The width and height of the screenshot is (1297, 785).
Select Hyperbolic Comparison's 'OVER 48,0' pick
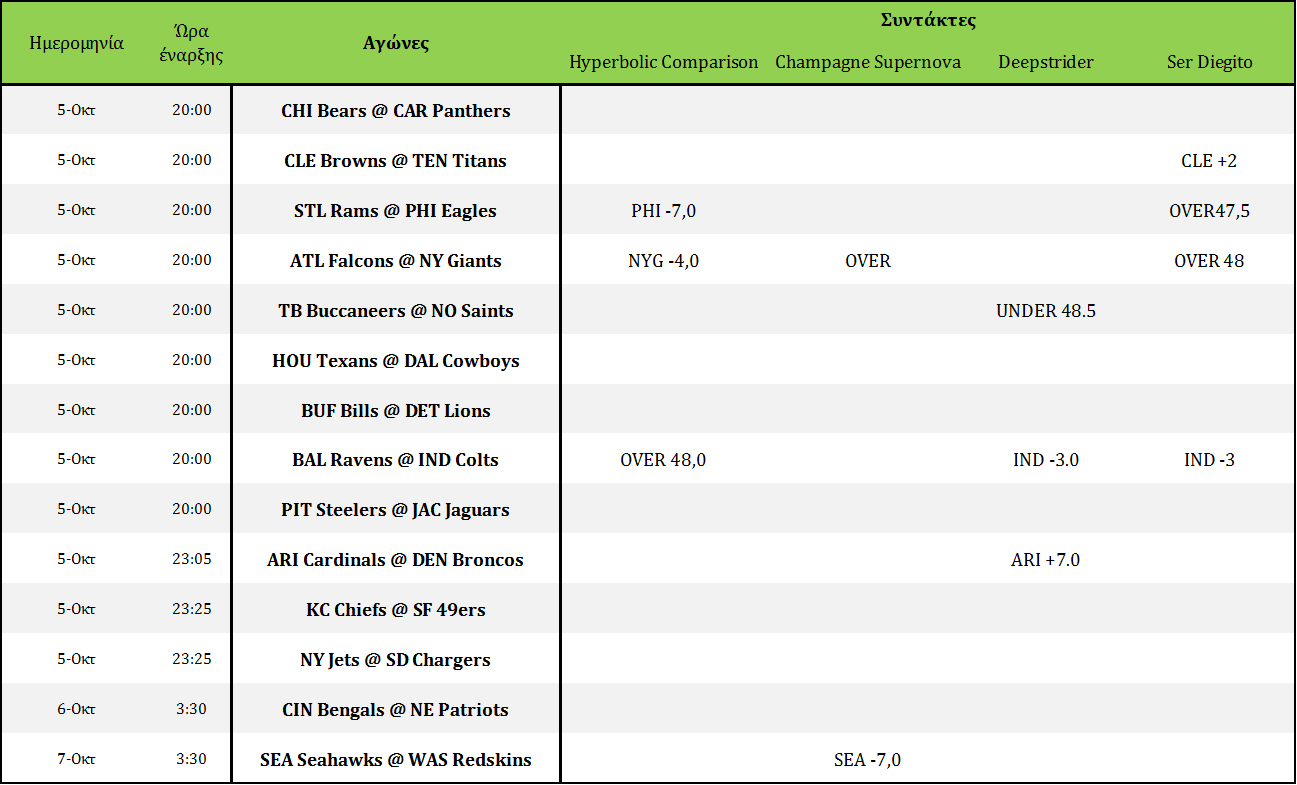(x=663, y=460)
